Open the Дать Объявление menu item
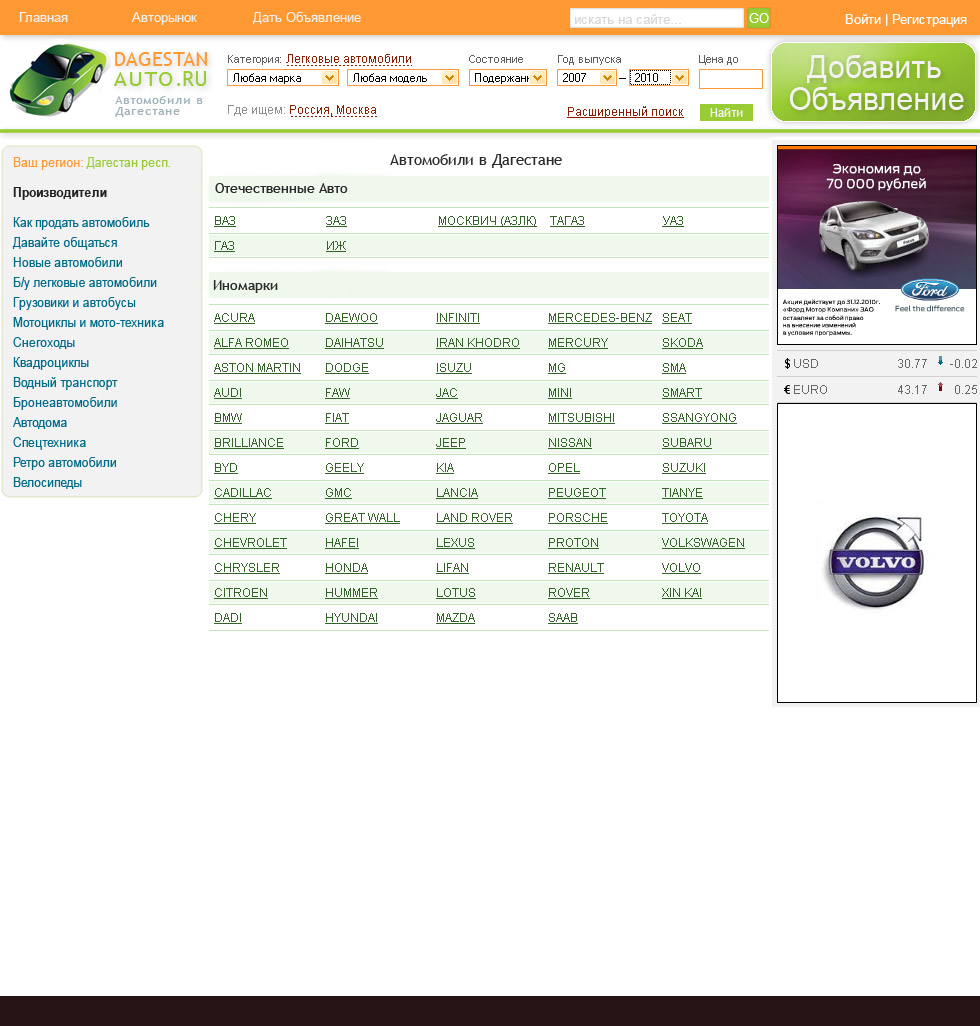The width and height of the screenshot is (980, 1026). tap(307, 18)
